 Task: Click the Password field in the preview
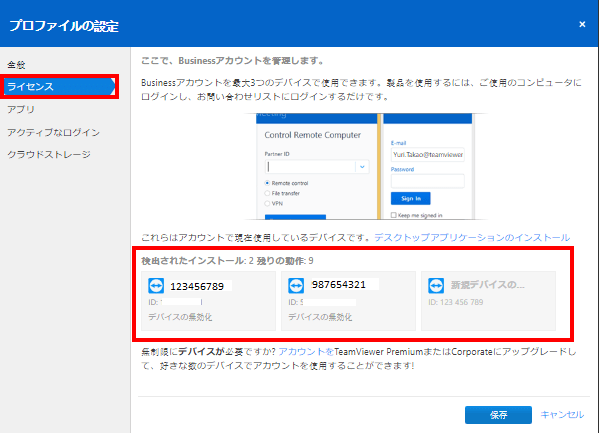[427, 181]
